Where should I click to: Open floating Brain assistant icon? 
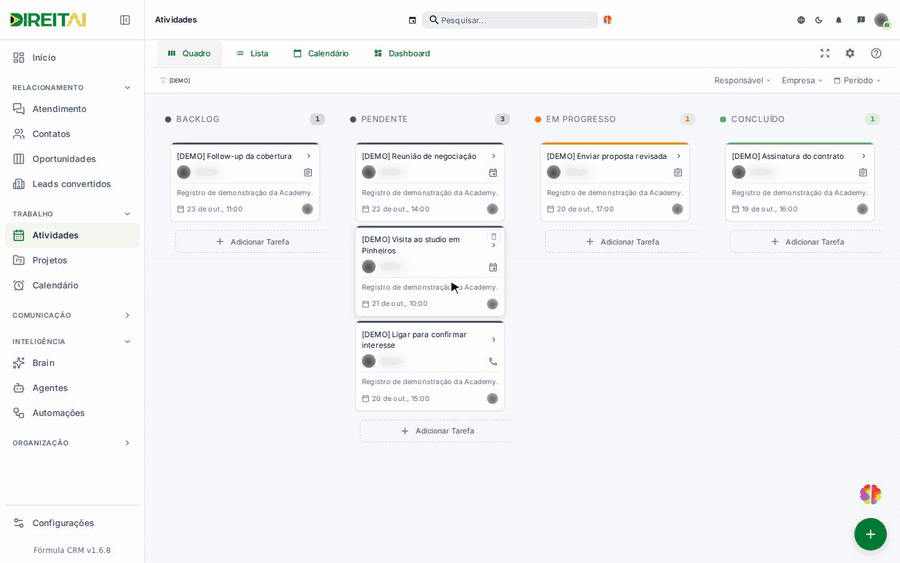(870, 494)
